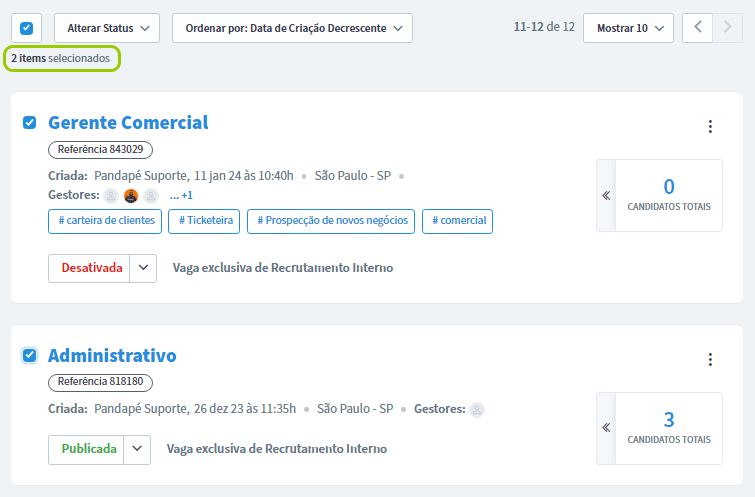Screen dimensions: 755x497
Task: Uncheck the Gerente Comercial job checkbox
Action: coord(29,123)
